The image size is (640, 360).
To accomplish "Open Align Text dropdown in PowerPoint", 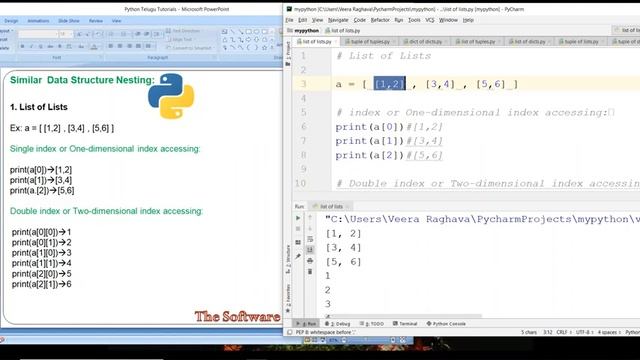I will click(x=180, y=40).
